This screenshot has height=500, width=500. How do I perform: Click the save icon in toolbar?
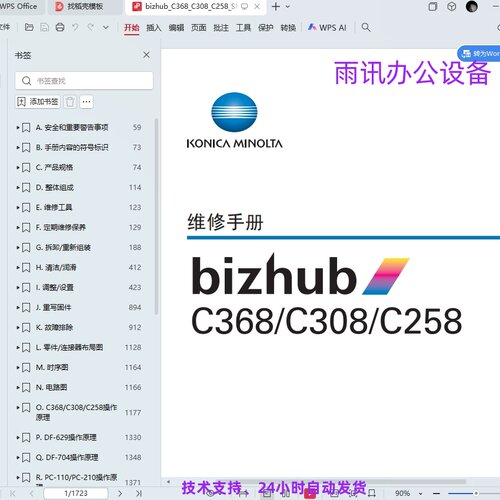click(44, 27)
